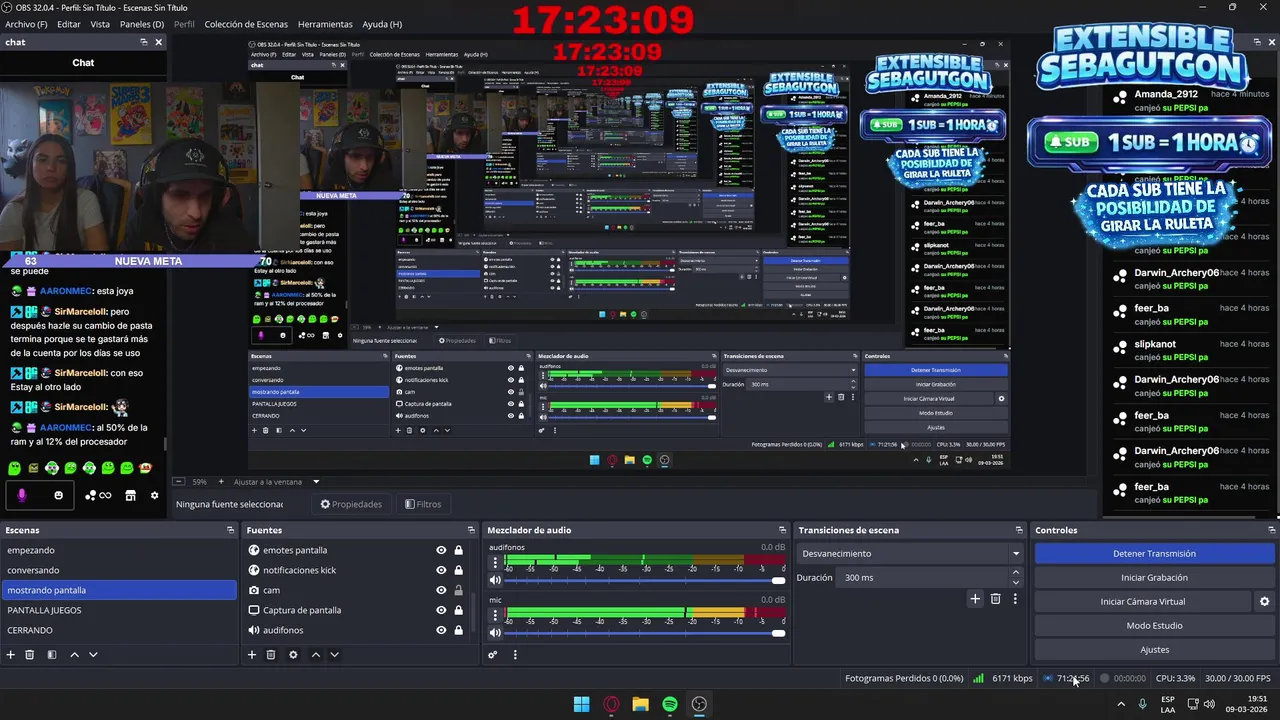Open the Paneles menu
Viewport: 1280px width, 720px height.
pyautogui.click(x=142, y=24)
